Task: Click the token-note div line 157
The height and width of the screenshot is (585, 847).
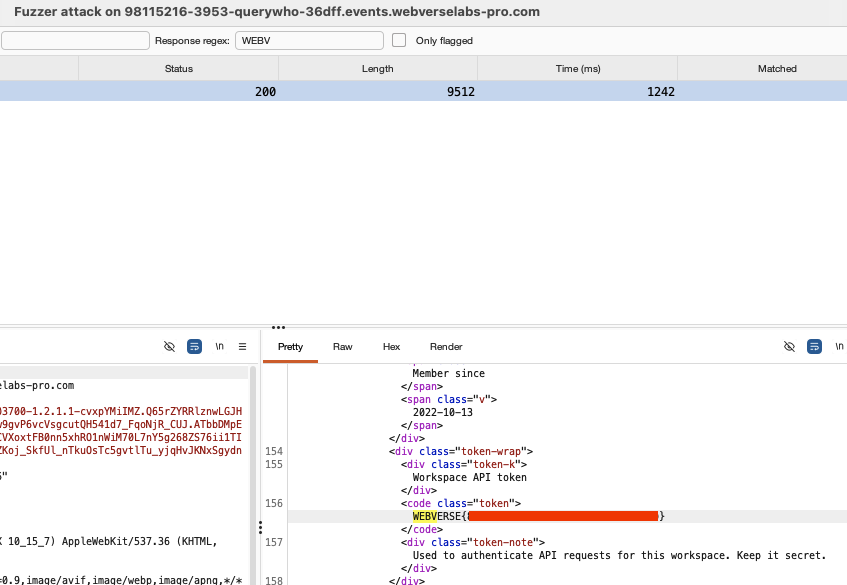Action: [473, 542]
